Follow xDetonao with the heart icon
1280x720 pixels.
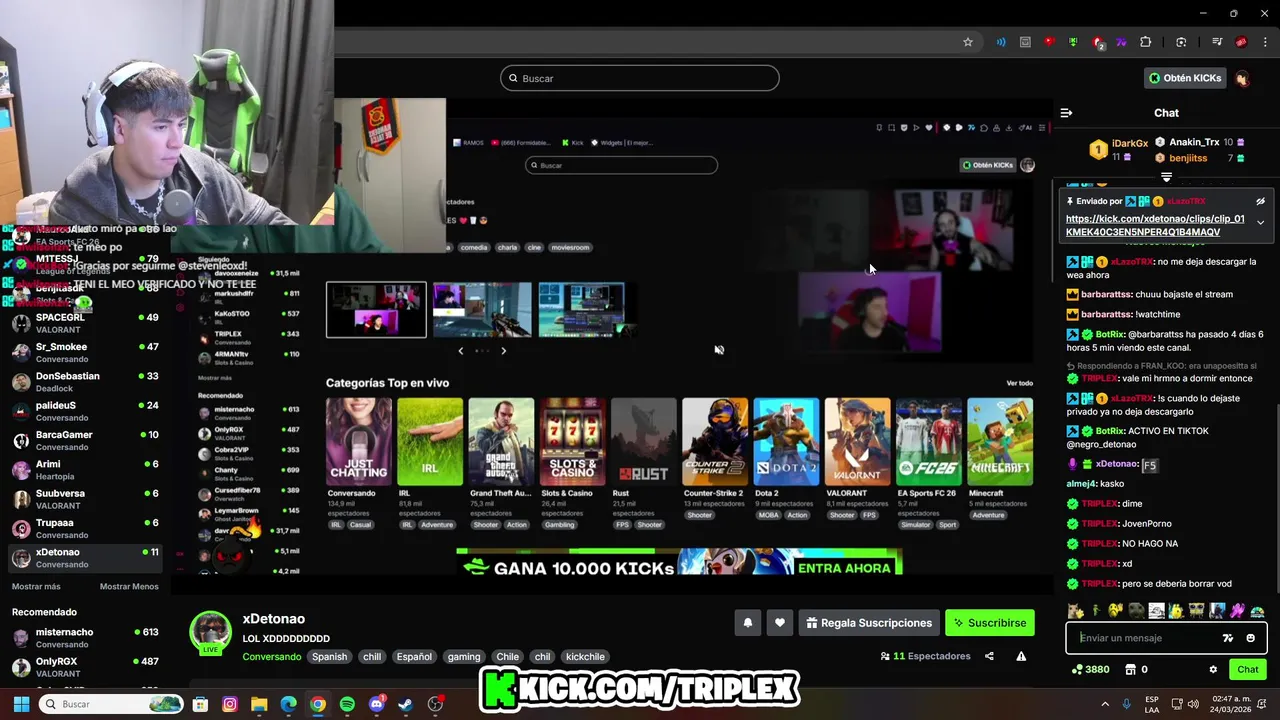[780, 623]
